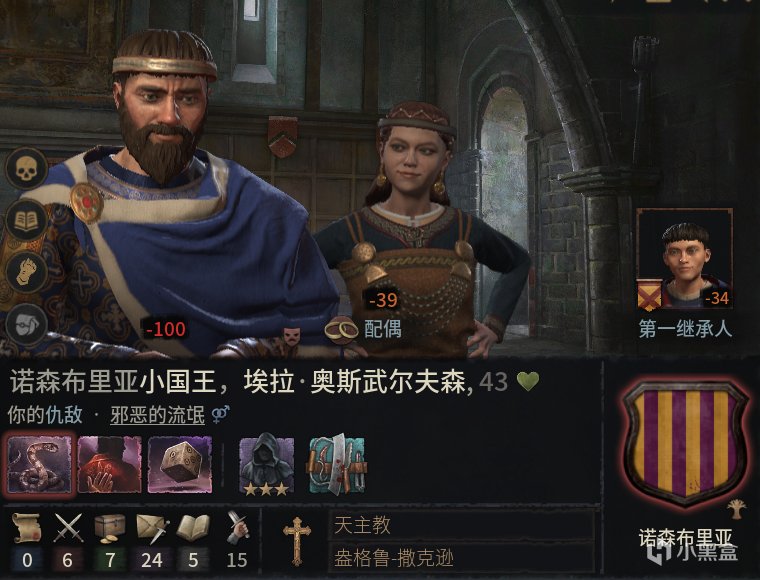
Task: Click the torturer tools trait icon
Action: (336, 465)
